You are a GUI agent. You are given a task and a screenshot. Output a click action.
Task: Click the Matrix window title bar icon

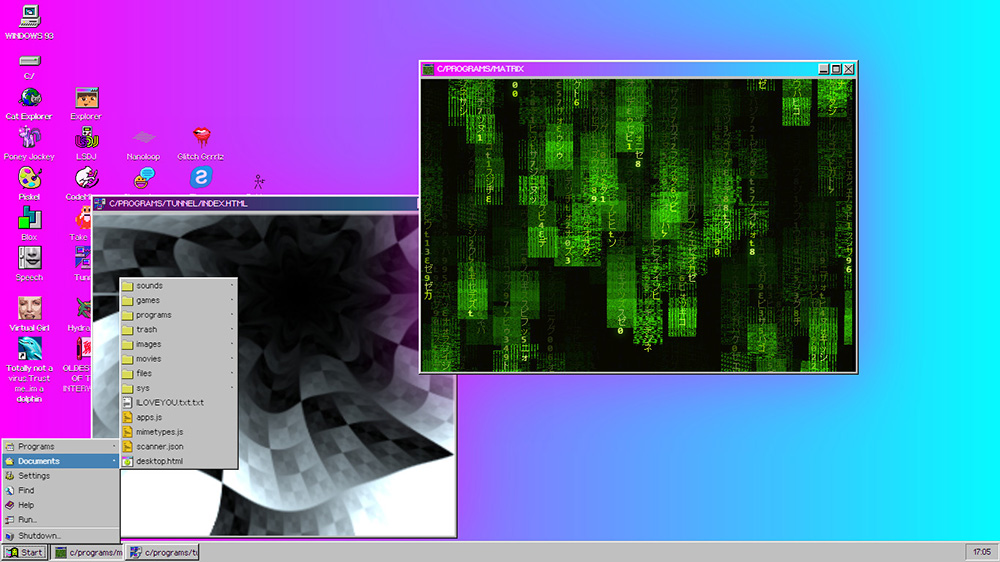click(429, 69)
